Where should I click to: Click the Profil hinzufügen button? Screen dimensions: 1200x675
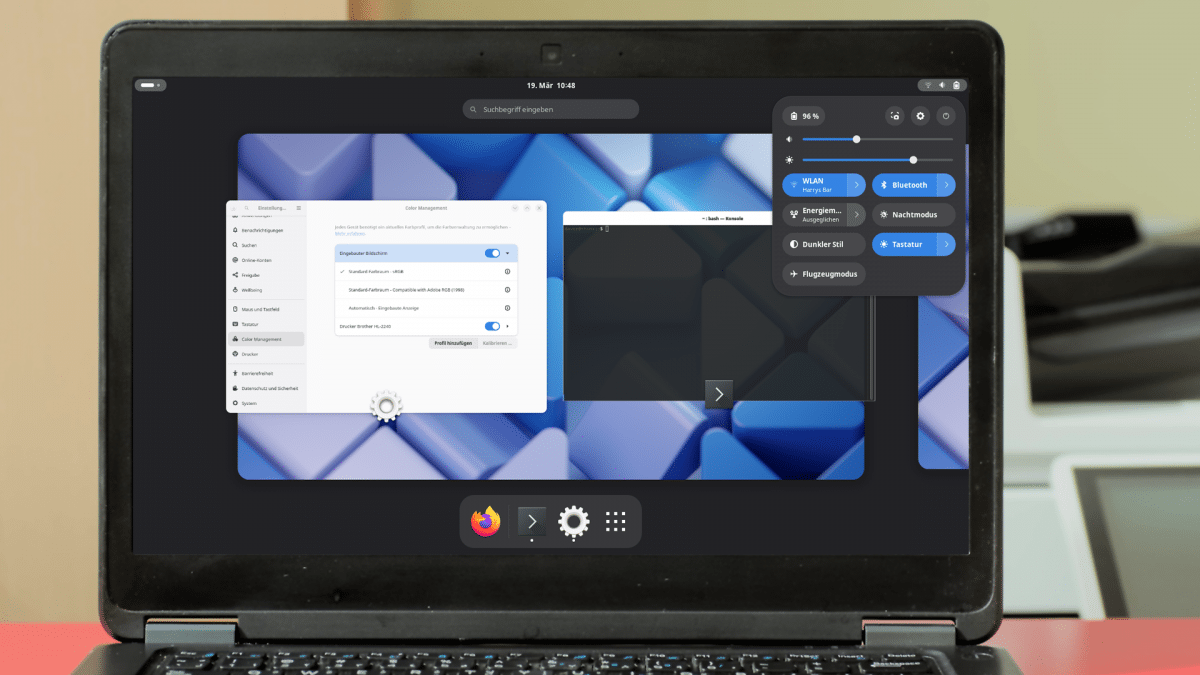(453, 343)
